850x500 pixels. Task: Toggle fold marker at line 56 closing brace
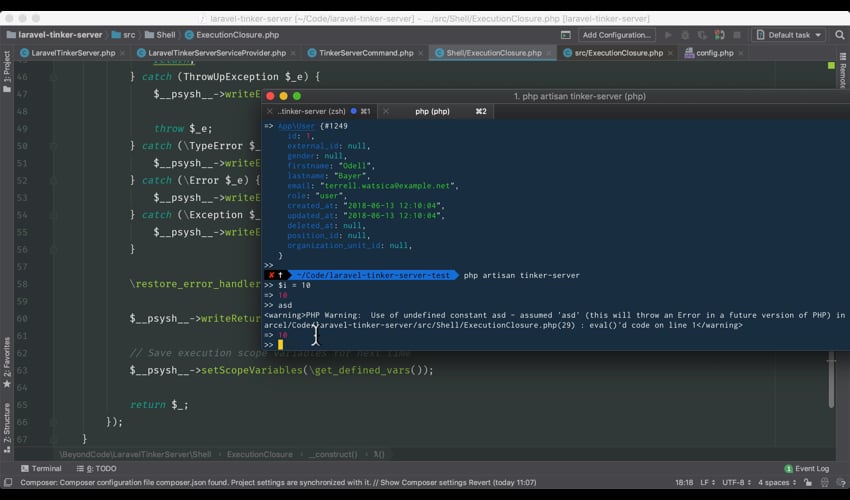click(54, 249)
